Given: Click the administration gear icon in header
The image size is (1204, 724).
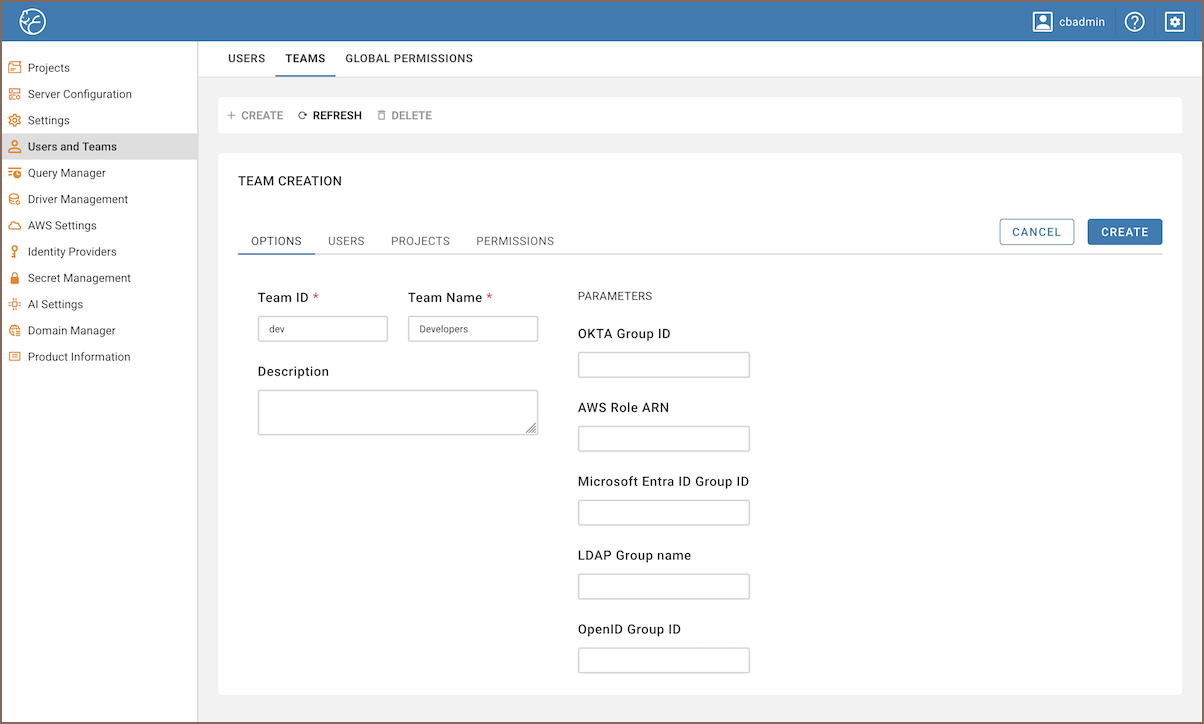Looking at the screenshot, I should pos(1175,21).
